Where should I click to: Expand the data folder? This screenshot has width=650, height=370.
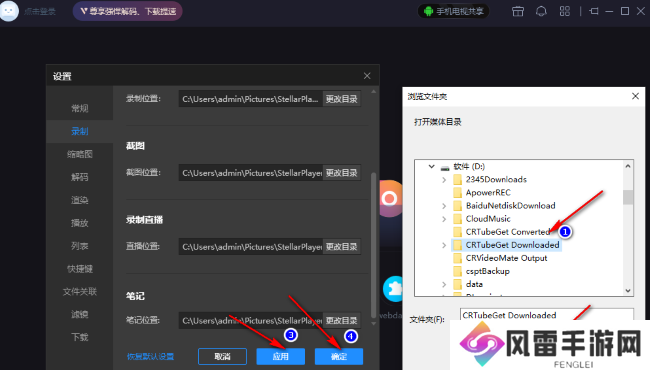444,284
